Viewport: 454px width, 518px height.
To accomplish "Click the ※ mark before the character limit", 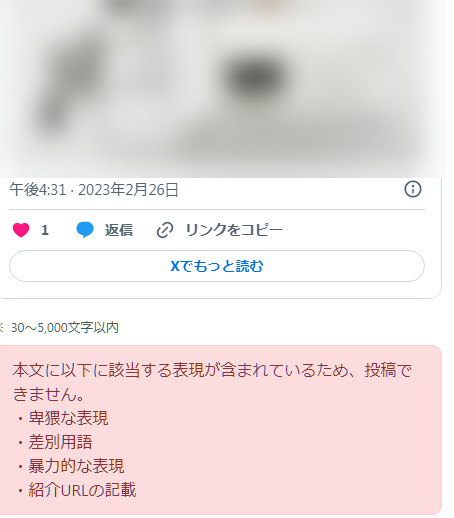I will (1, 328).
